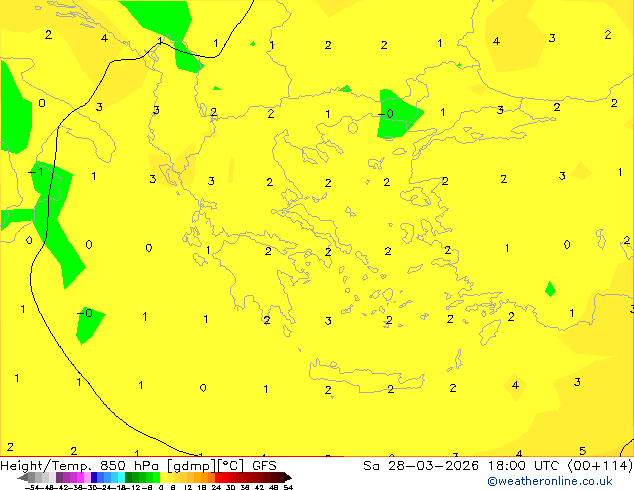Click the green patch labeled -0 at lower left
This screenshot has height=490, width=634.
click(88, 323)
